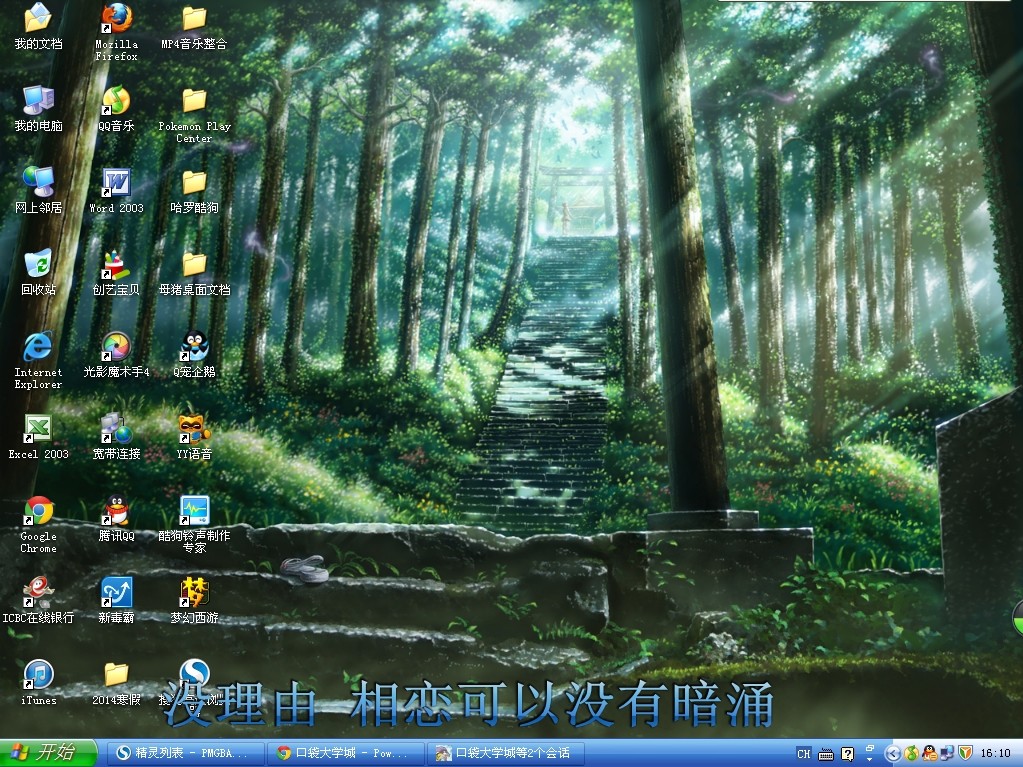Select the 哈罗酷狗 folder
The image size is (1023, 767).
tap(194, 190)
